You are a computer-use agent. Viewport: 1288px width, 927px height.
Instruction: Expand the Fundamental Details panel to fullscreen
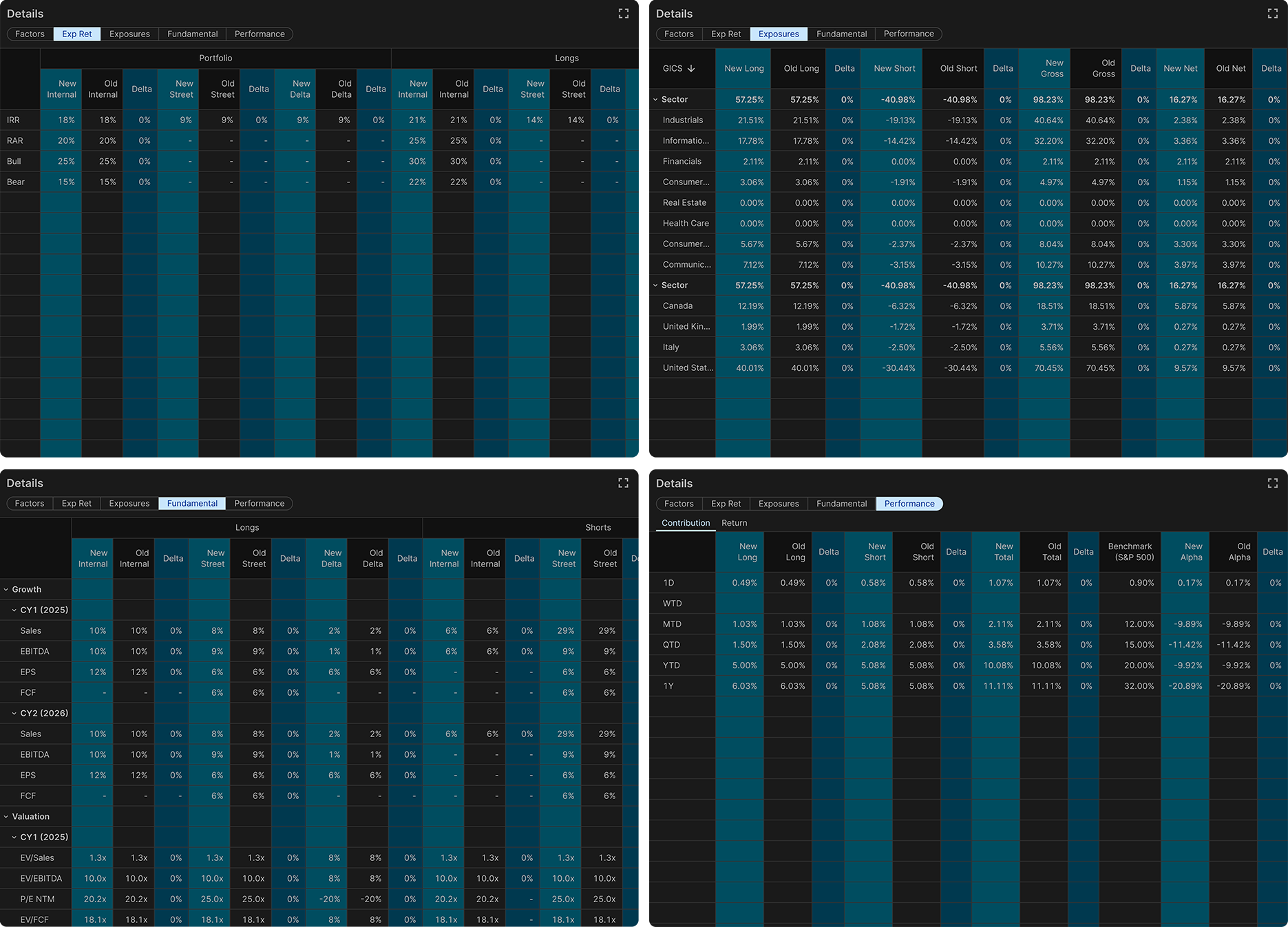point(624,482)
